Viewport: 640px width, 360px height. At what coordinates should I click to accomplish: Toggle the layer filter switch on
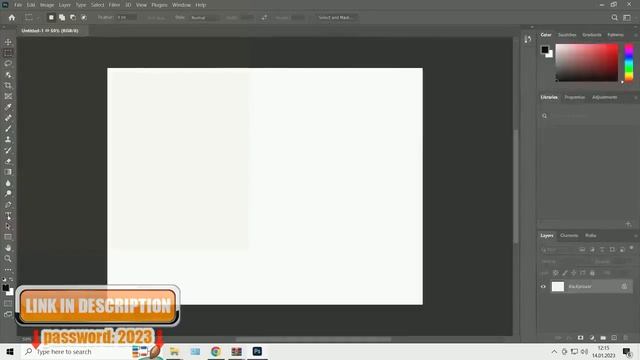point(631,248)
